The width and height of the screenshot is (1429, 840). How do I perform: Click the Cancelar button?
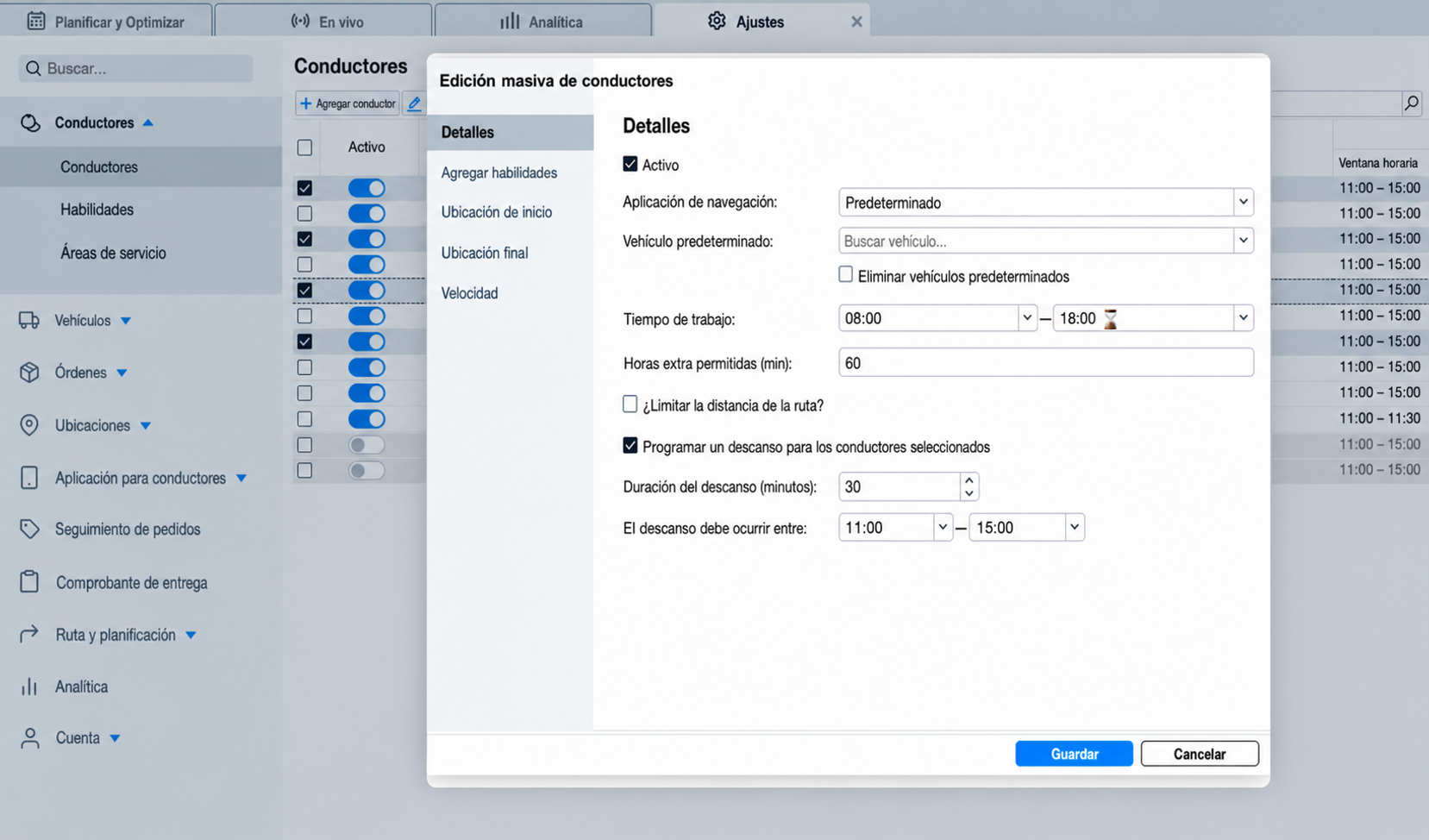click(1200, 754)
